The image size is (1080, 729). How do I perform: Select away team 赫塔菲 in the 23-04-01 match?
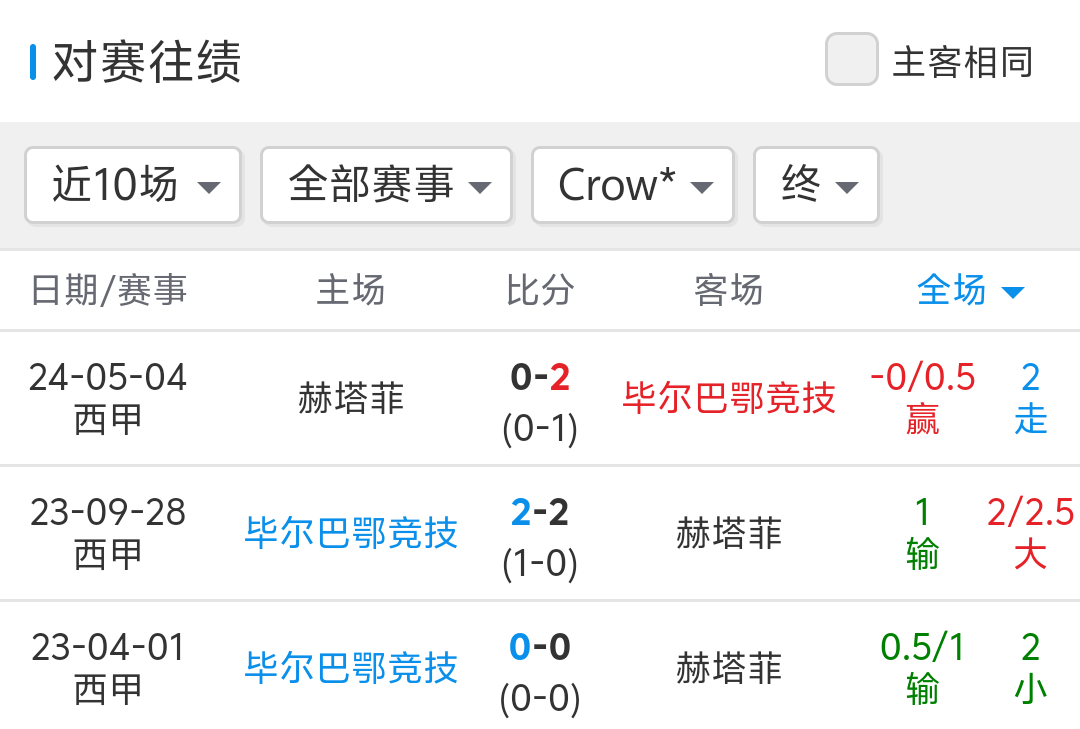pyautogui.click(x=729, y=668)
